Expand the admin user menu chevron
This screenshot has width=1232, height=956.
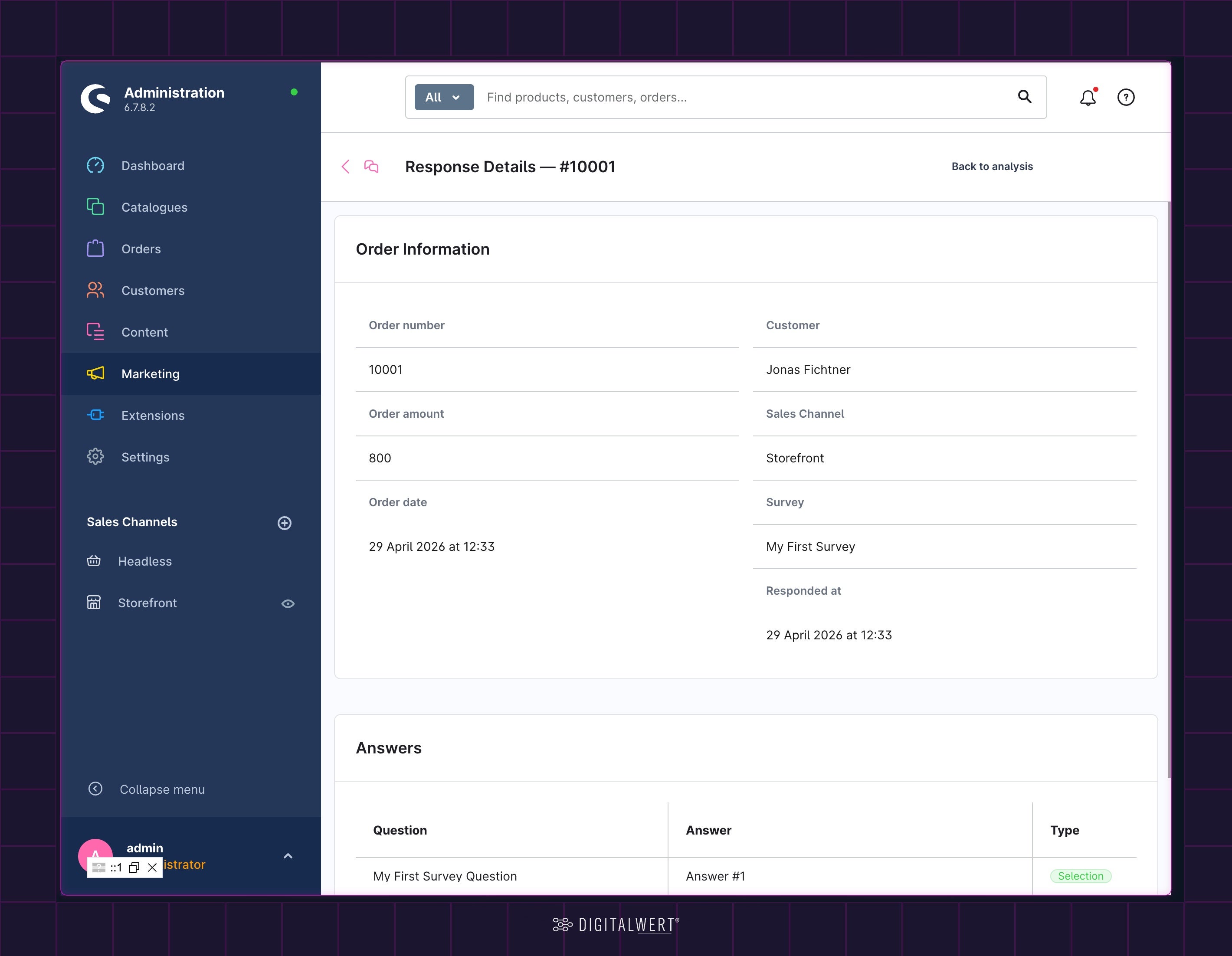coord(288,856)
